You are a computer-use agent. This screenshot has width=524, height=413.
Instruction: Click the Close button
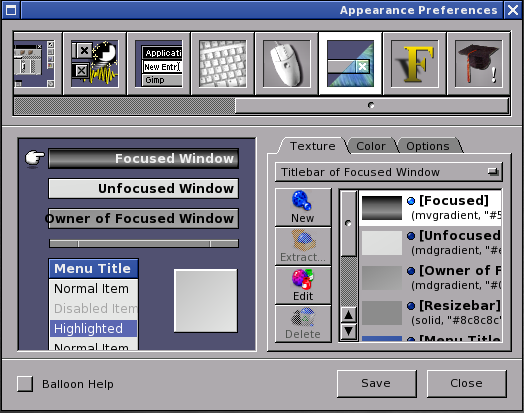point(467,384)
